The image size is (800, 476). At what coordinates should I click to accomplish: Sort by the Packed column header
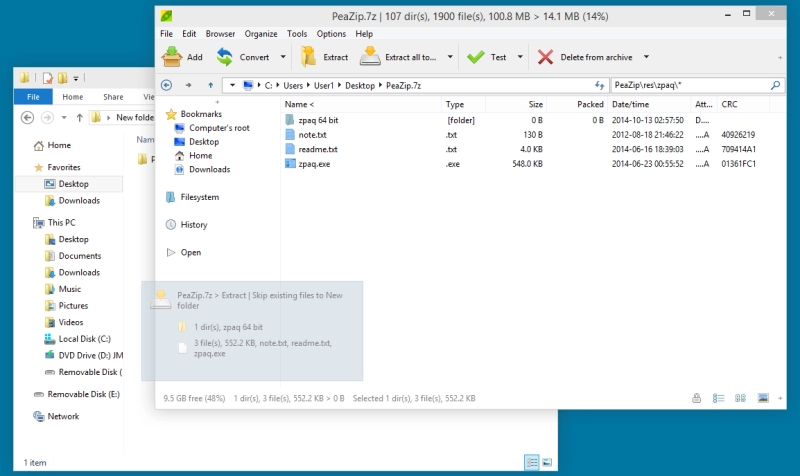(x=577, y=104)
